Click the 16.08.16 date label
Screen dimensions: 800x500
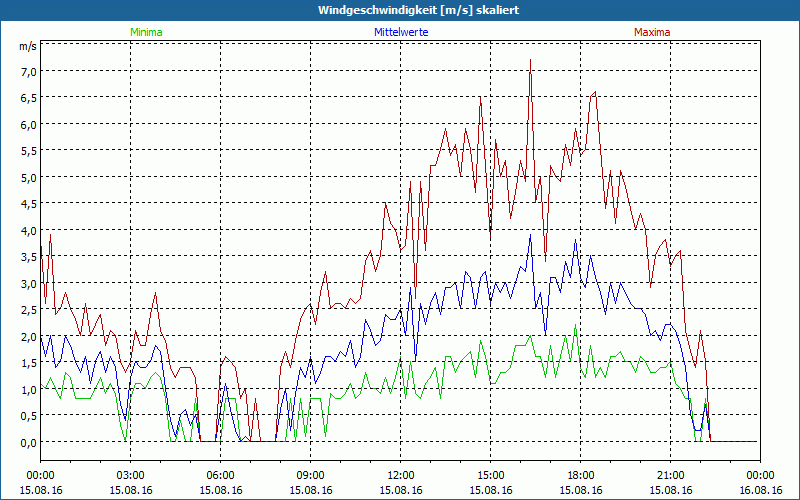[760, 490]
